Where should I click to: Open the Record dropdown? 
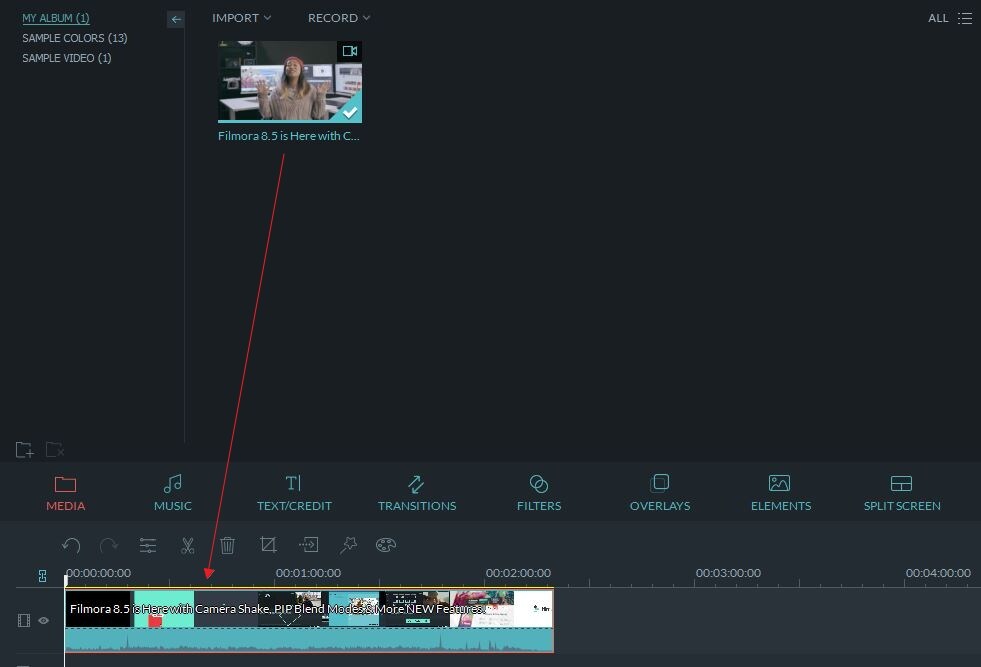pyautogui.click(x=338, y=18)
